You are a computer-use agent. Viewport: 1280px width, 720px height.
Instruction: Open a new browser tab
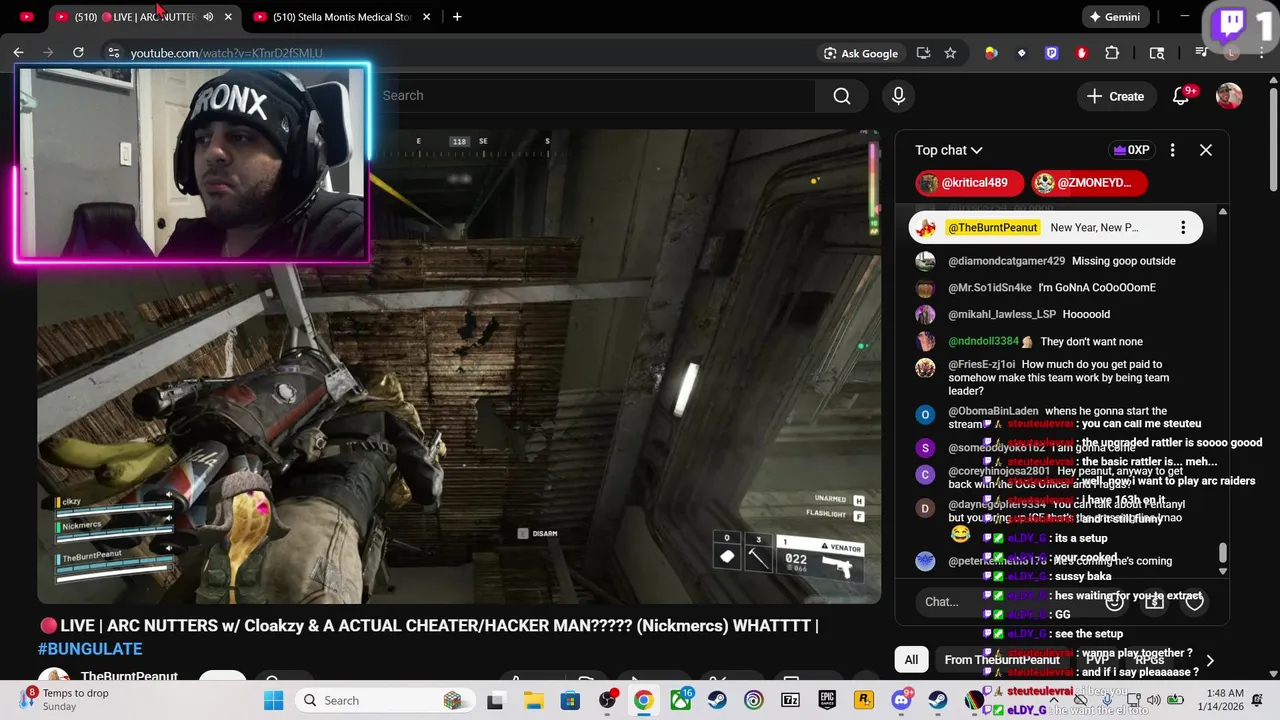457,16
